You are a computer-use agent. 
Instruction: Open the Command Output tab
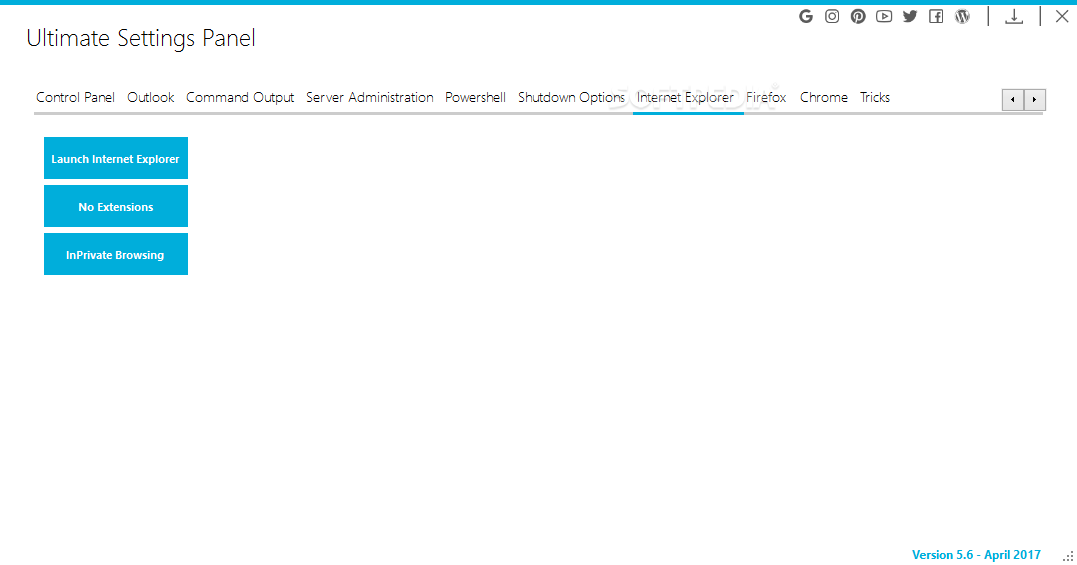[240, 97]
